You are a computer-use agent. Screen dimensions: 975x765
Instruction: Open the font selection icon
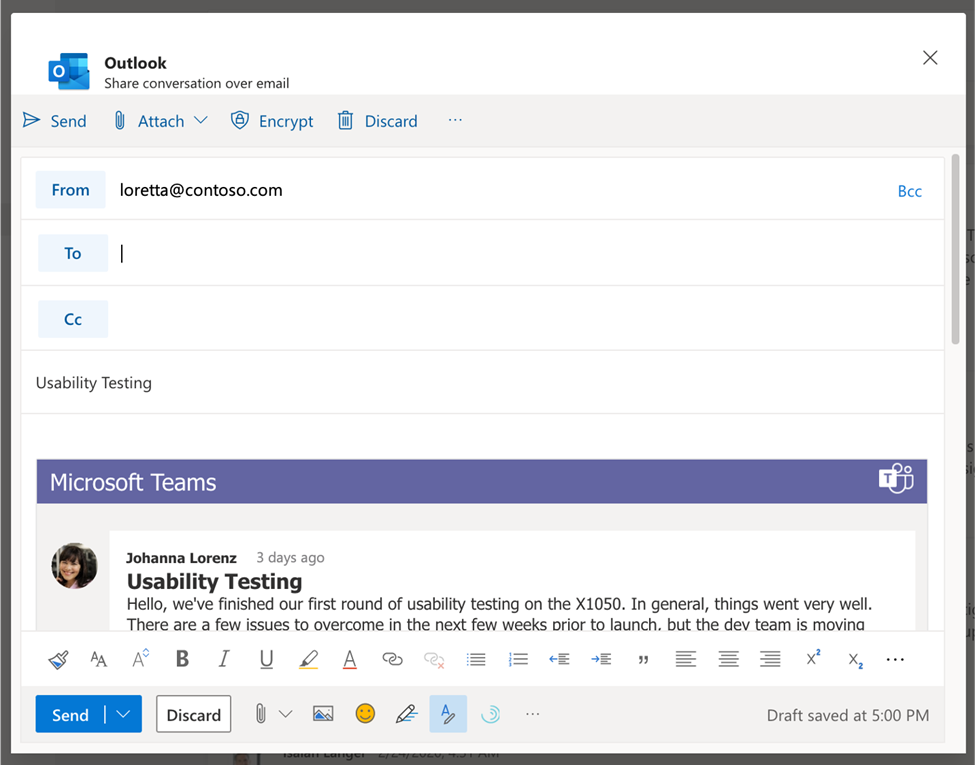[98, 659]
